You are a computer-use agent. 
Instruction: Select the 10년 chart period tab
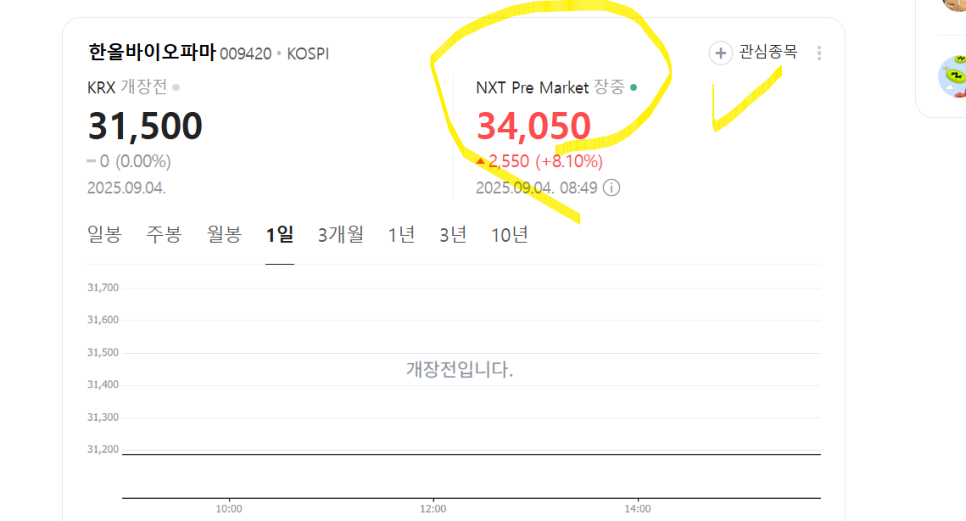pos(509,235)
